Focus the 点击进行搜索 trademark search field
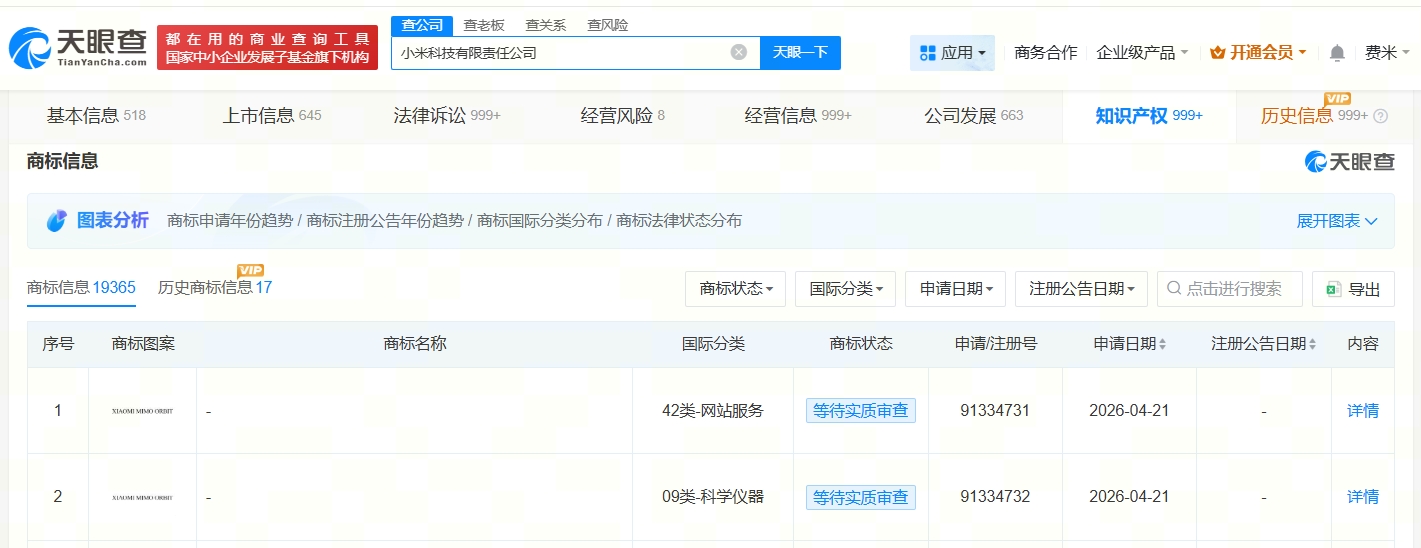Image resolution: width=1421 pixels, height=548 pixels. point(1230,289)
